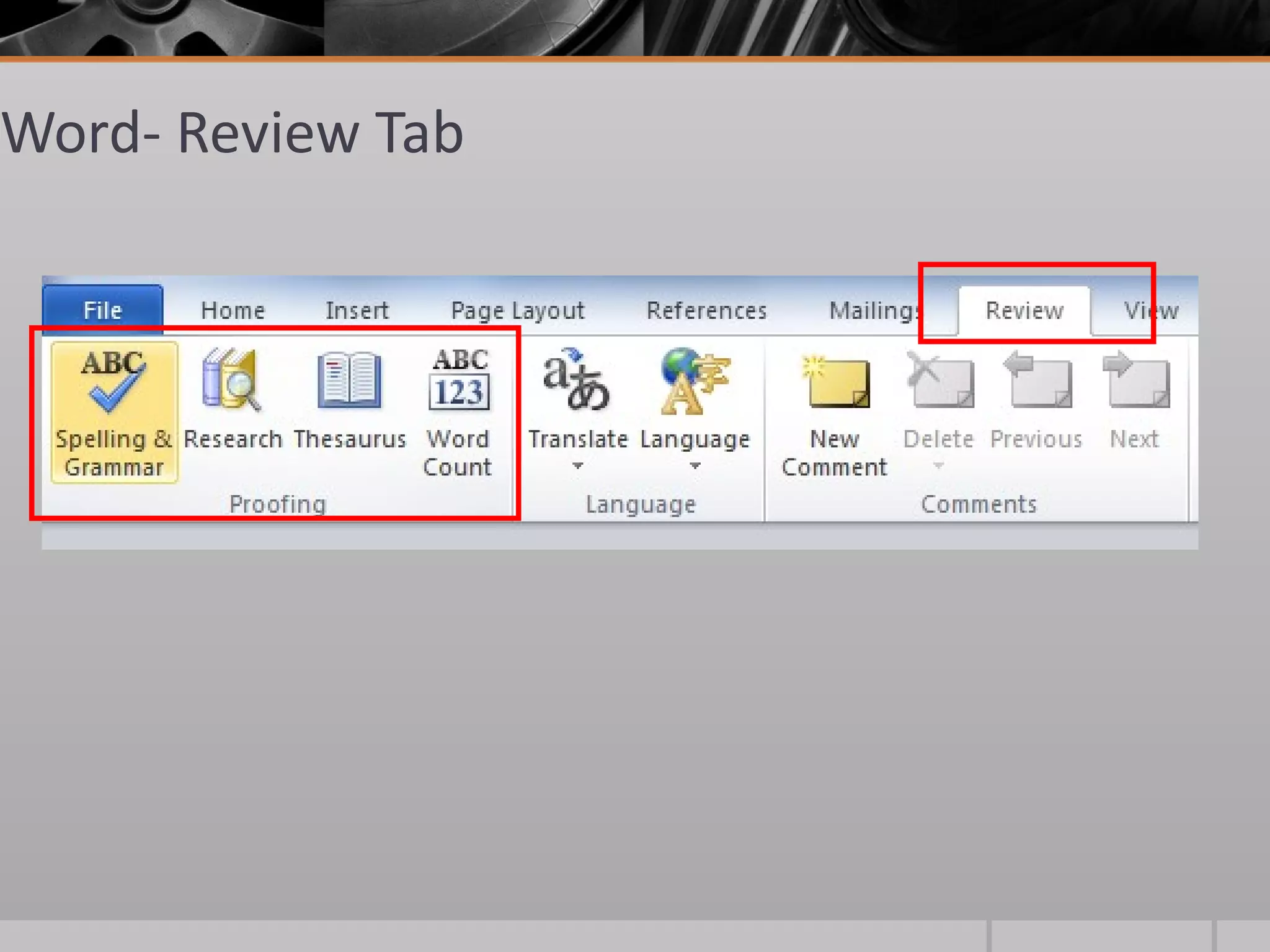The width and height of the screenshot is (1270, 952).
Task: Click the Thesaurus book icon
Action: pos(349,381)
